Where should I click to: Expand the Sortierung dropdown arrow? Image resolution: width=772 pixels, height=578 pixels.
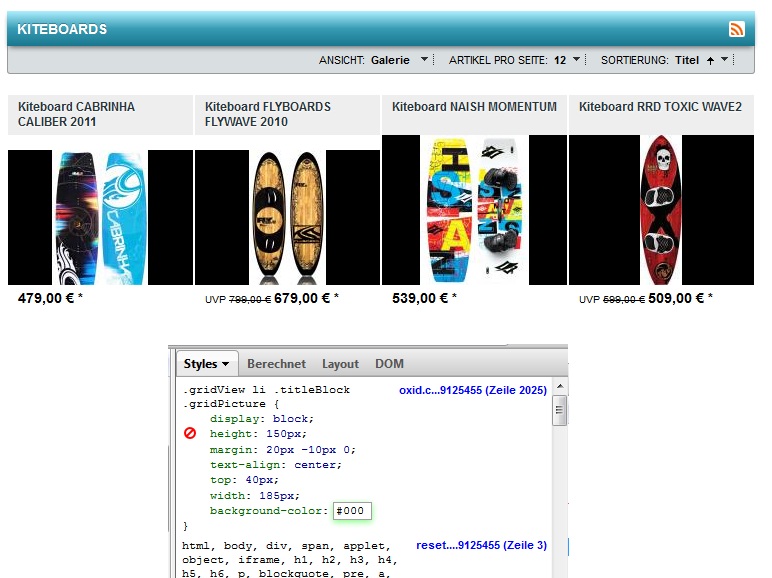[724, 60]
